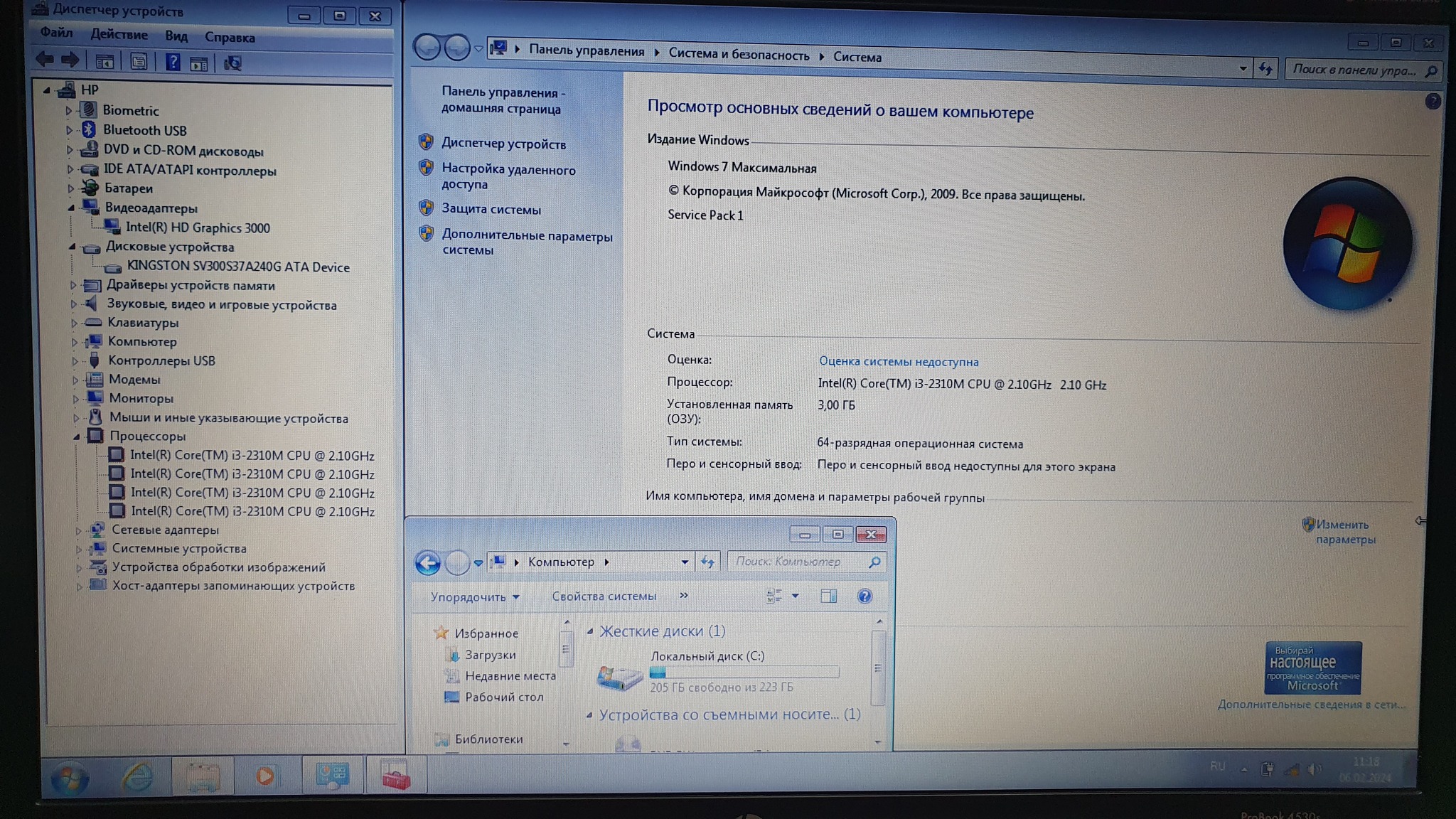Screen dimensions: 1456x819
Task: Click the Device Manager help toolbar icon
Action: click(x=173, y=63)
